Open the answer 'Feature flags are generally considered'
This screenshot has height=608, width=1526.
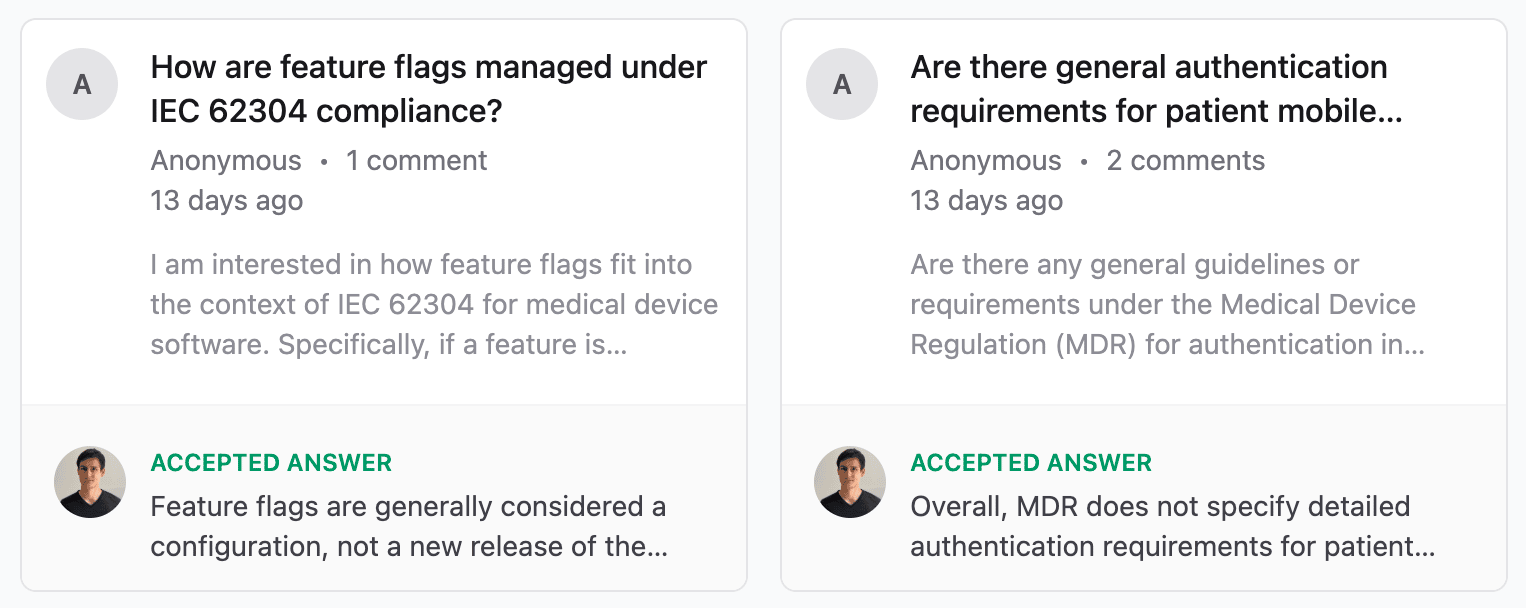(409, 527)
